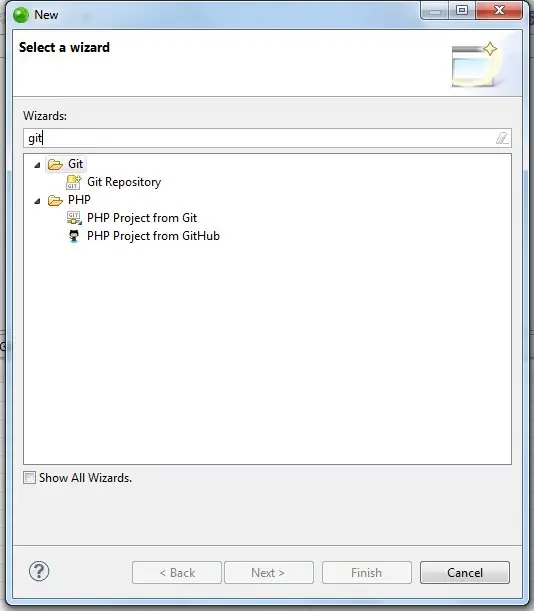The width and height of the screenshot is (534, 611).
Task: Click the Cancel button
Action: (465, 572)
